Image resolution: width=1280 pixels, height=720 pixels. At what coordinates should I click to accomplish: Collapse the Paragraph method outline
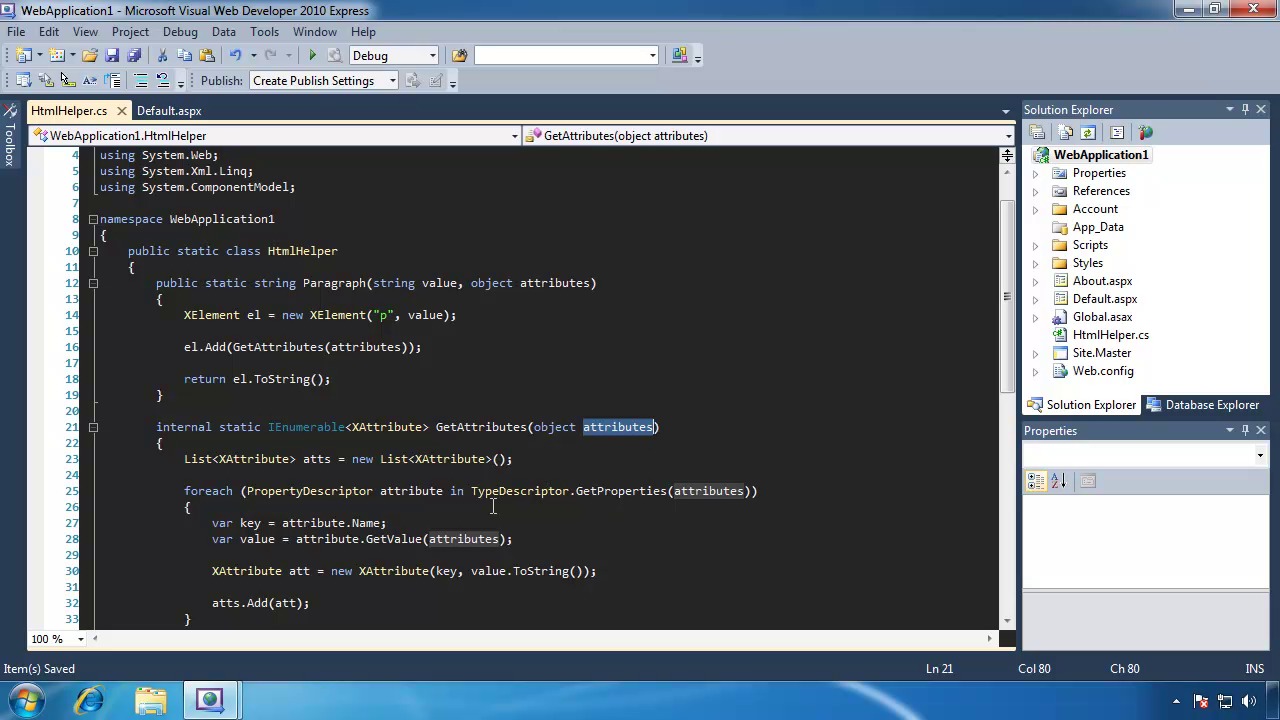pos(93,283)
